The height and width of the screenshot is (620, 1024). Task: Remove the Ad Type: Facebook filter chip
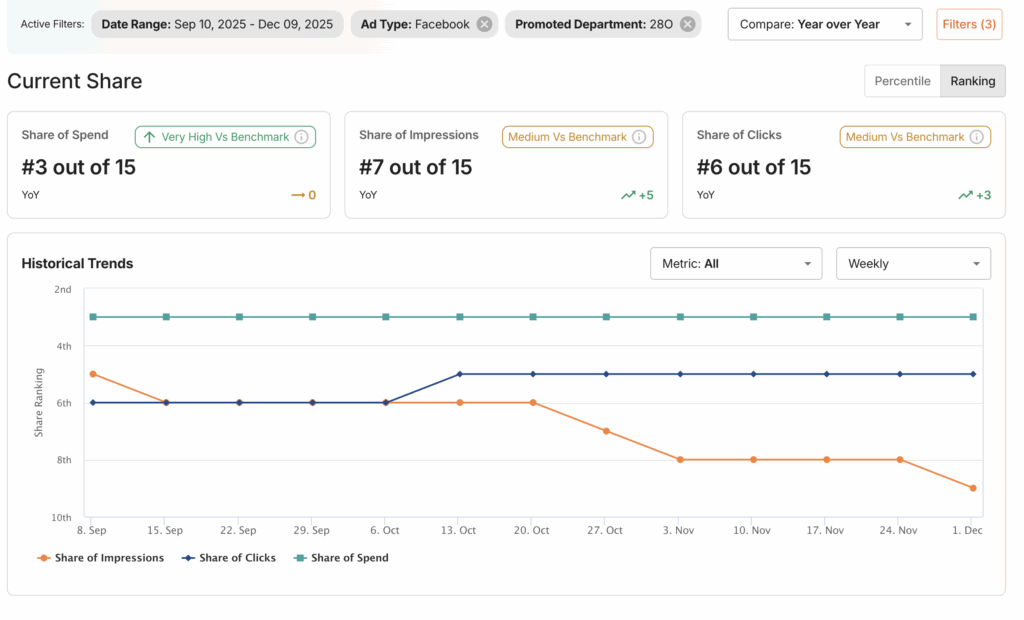[486, 23]
